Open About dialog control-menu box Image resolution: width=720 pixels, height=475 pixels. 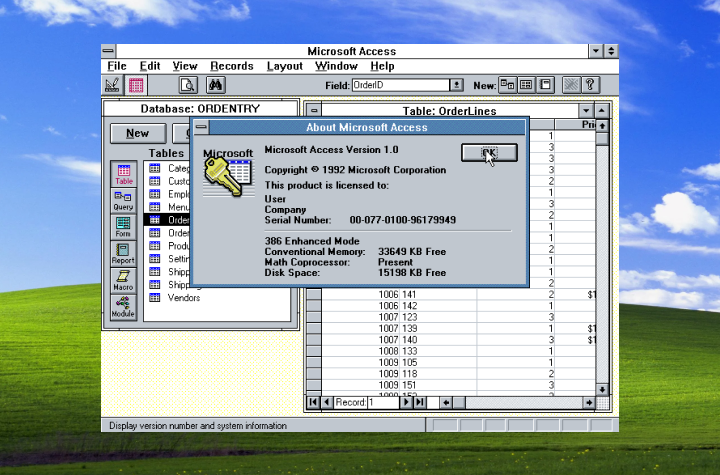click(x=201, y=127)
